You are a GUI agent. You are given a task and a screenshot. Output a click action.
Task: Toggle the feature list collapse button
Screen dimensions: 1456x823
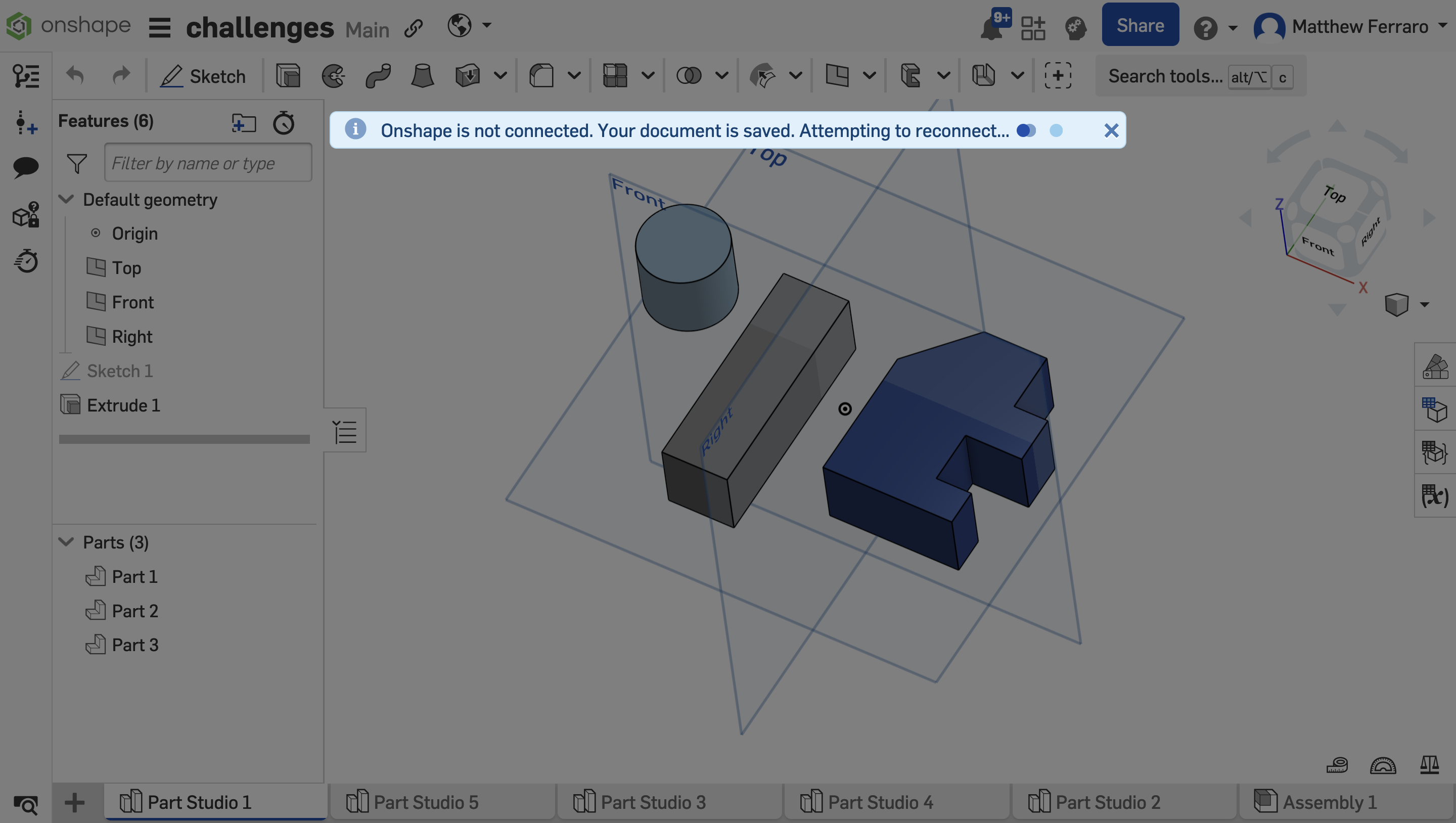(x=345, y=431)
